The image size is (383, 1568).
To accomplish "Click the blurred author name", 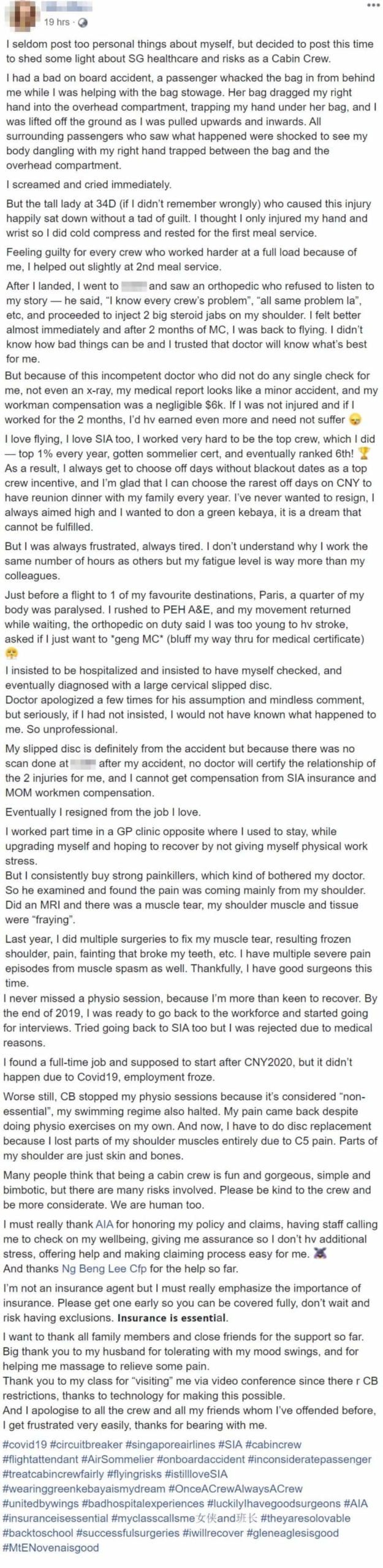I will click(69, 8).
